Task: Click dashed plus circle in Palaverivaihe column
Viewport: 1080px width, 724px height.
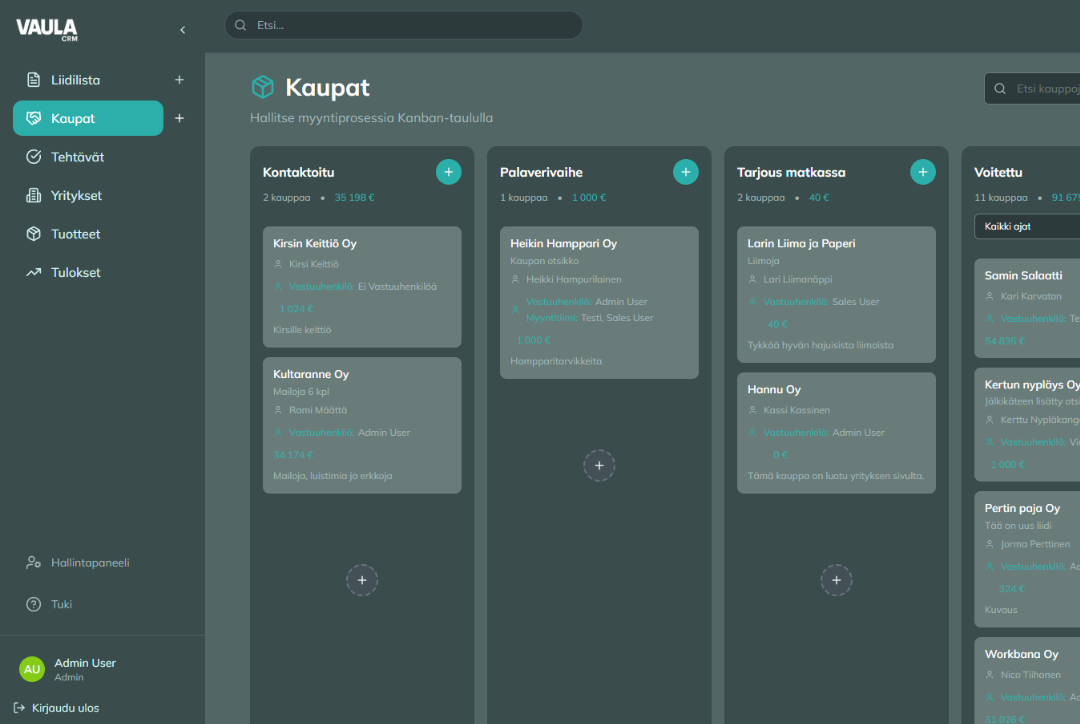Action: tap(599, 465)
